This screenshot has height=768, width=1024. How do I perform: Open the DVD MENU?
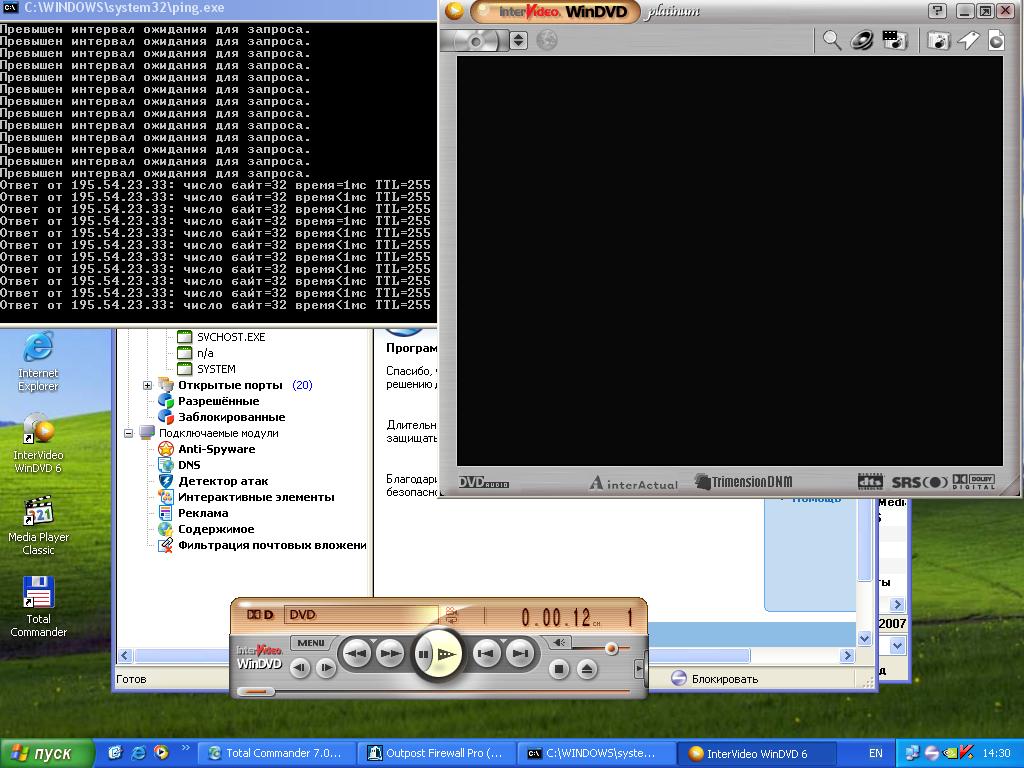(x=310, y=643)
